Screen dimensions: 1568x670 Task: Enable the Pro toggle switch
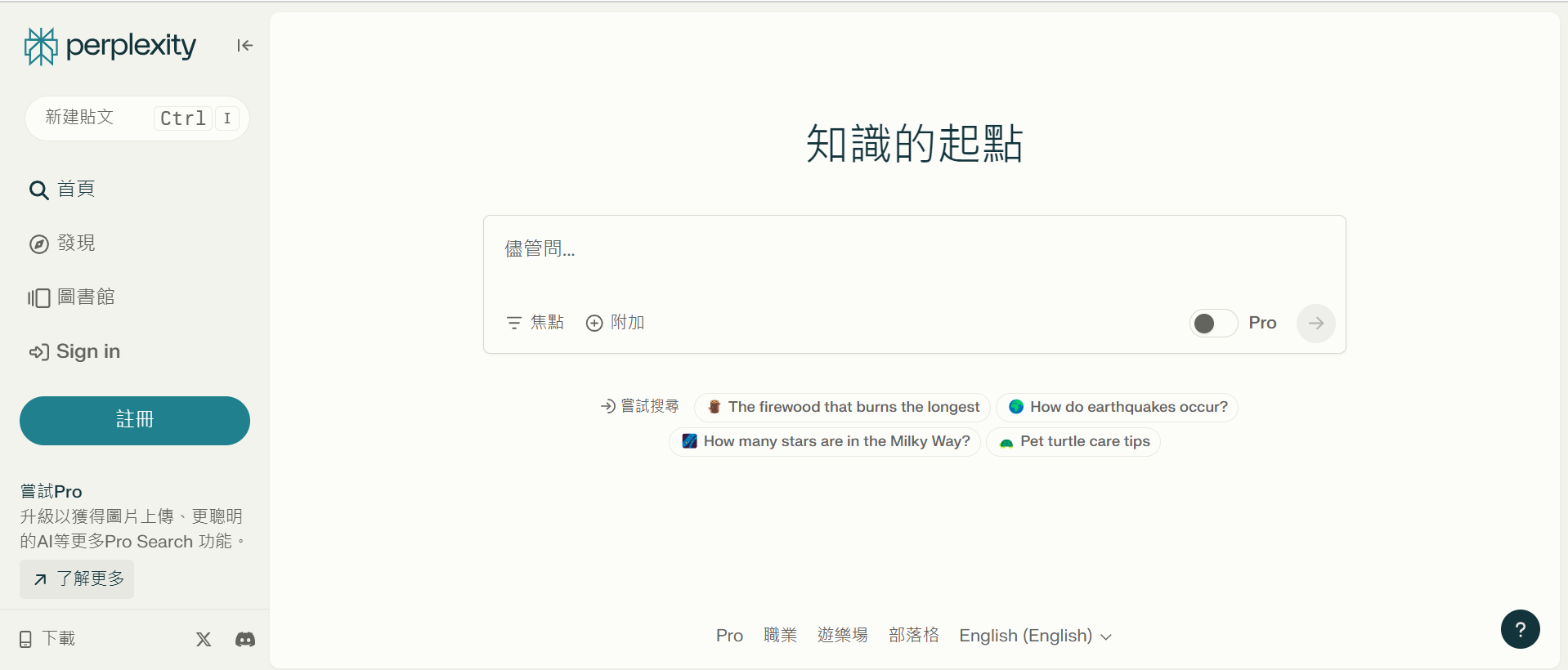point(1213,324)
